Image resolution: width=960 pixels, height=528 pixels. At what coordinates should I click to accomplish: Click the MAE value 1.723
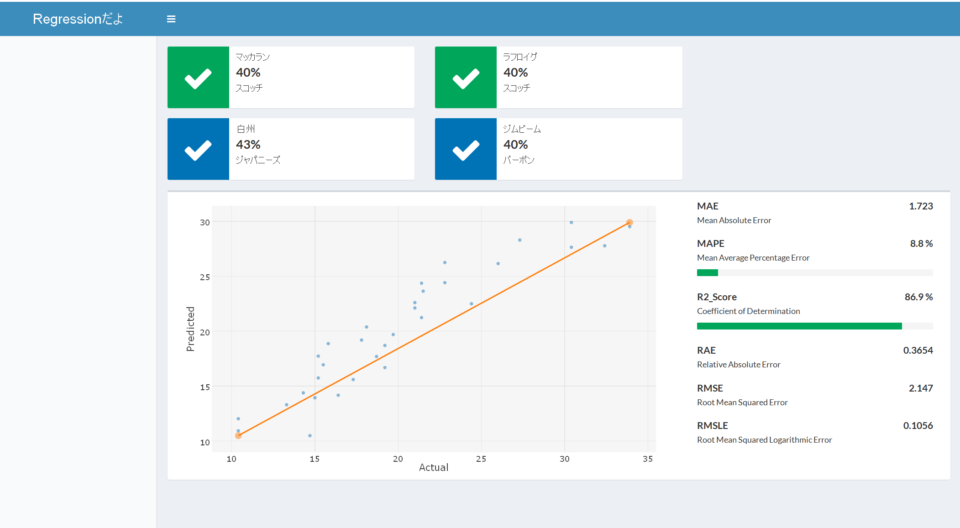(x=920, y=206)
